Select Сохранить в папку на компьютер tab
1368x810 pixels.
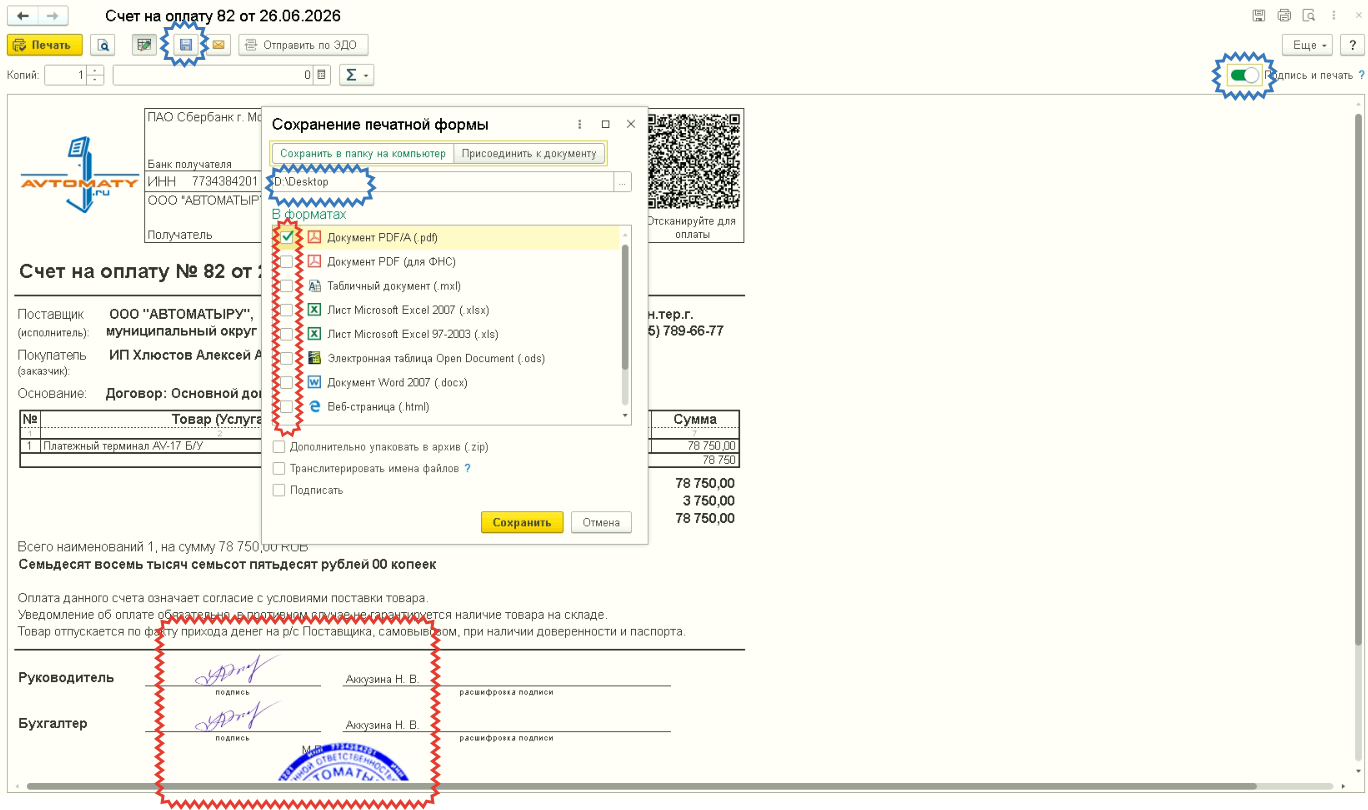362,153
